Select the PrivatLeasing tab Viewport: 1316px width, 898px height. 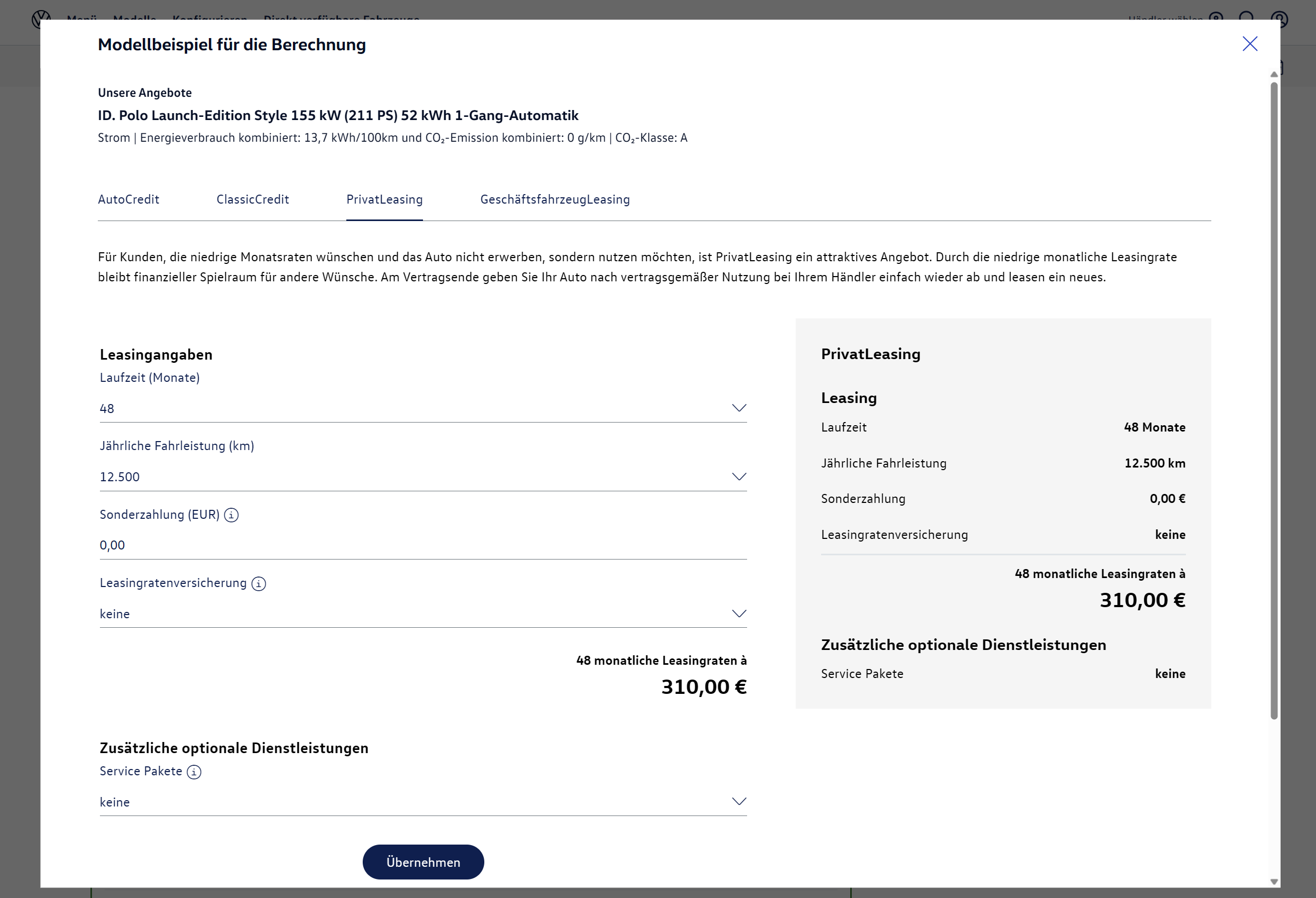pos(384,199)
